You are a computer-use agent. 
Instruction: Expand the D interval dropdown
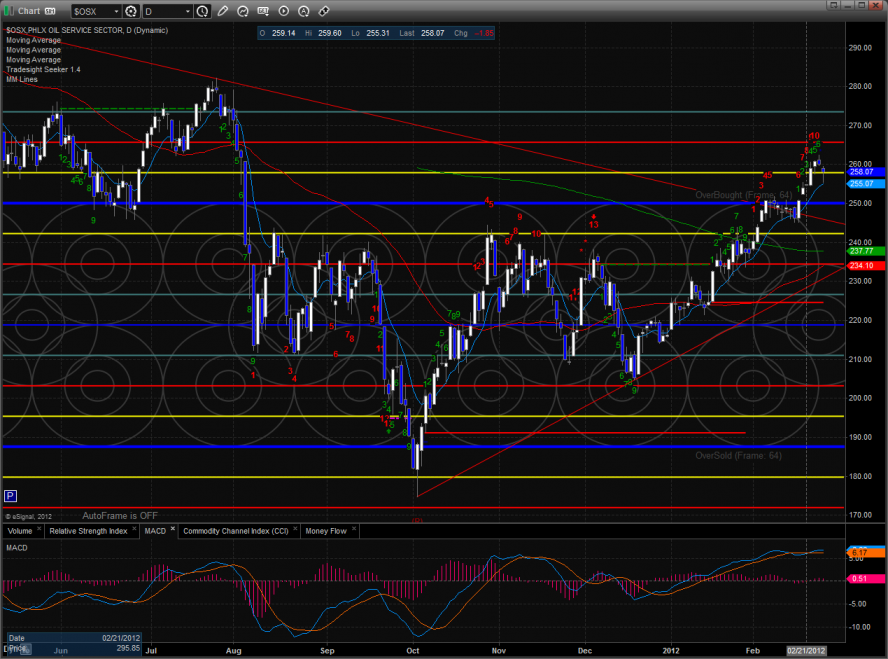pyautogui.click(x=186, y=11)
